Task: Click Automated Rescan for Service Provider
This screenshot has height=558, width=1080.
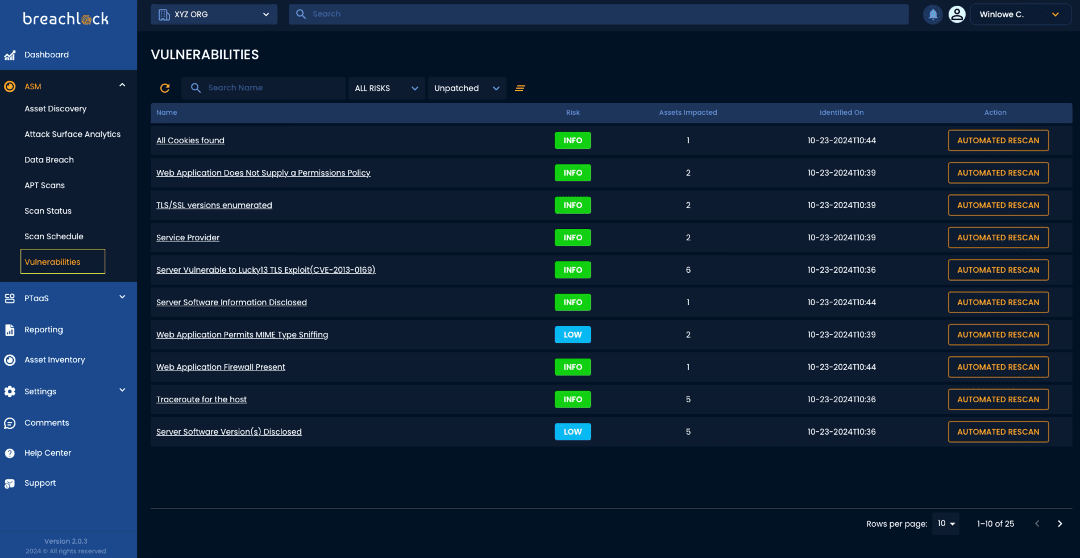Action: 998,238
